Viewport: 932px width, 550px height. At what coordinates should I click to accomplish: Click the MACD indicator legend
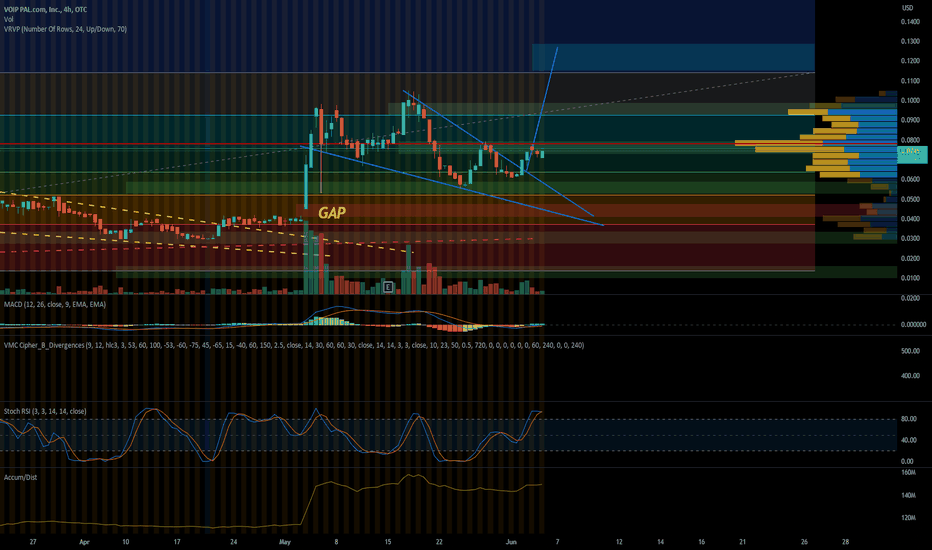click(55, 304)
